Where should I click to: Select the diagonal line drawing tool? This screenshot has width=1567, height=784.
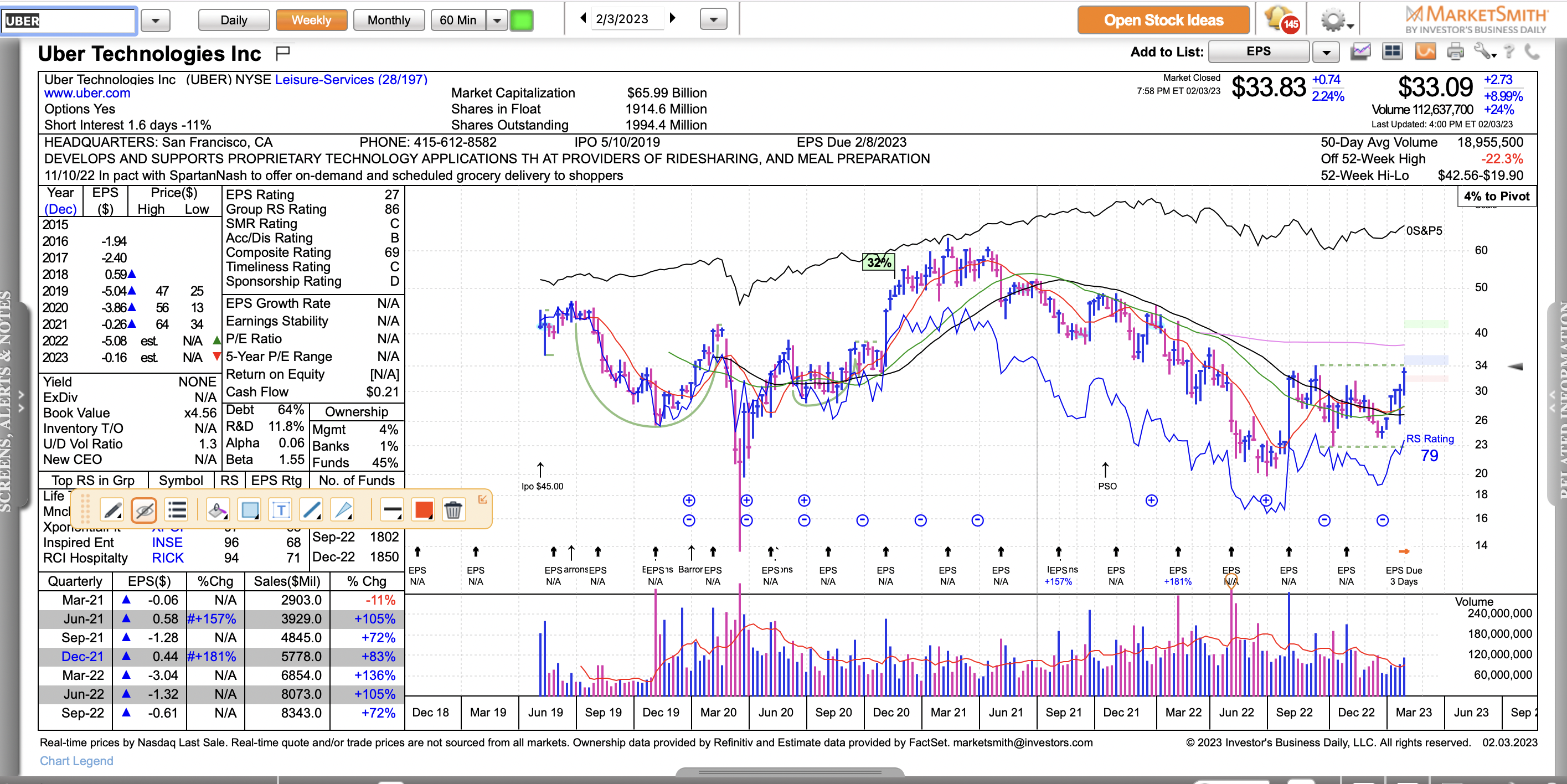pos(311,510)
